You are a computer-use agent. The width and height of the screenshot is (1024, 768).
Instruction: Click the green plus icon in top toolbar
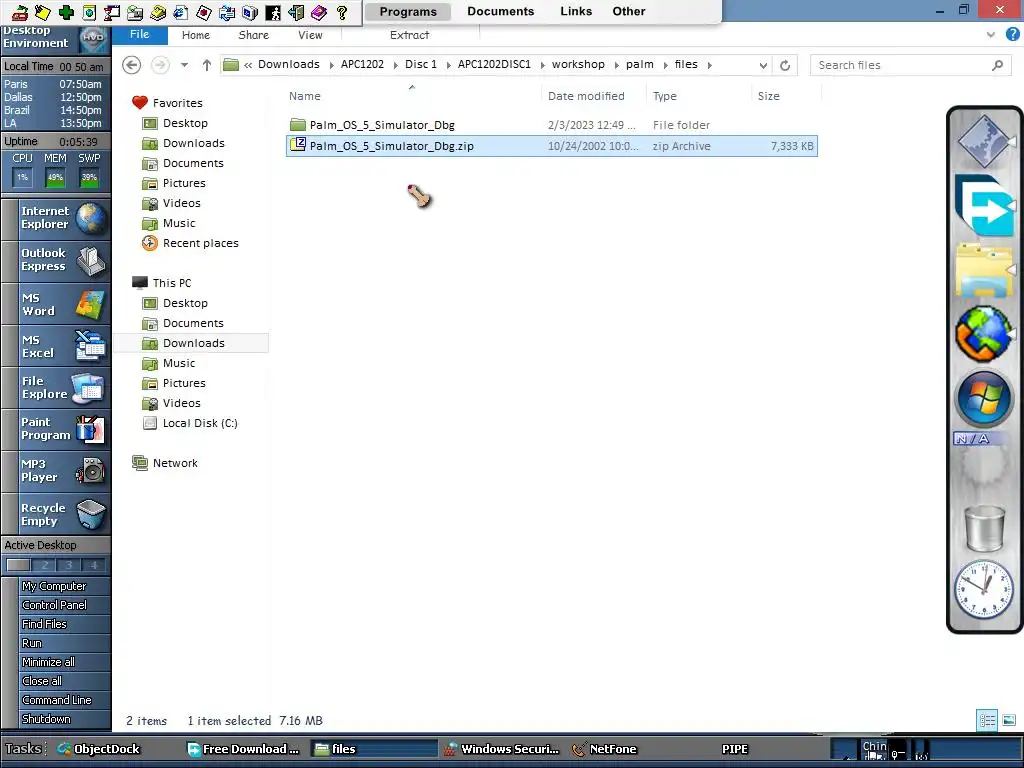coord(66,12)
